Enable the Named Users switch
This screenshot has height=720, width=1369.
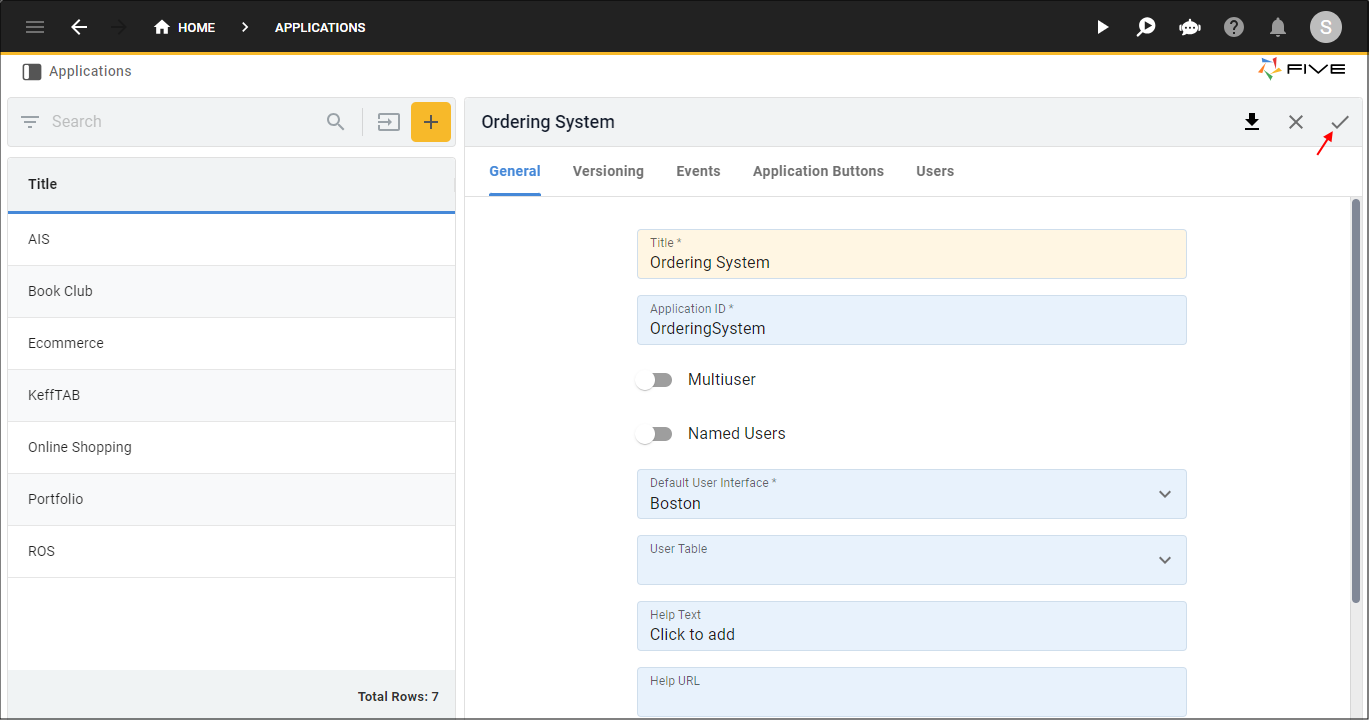[655, 434]
